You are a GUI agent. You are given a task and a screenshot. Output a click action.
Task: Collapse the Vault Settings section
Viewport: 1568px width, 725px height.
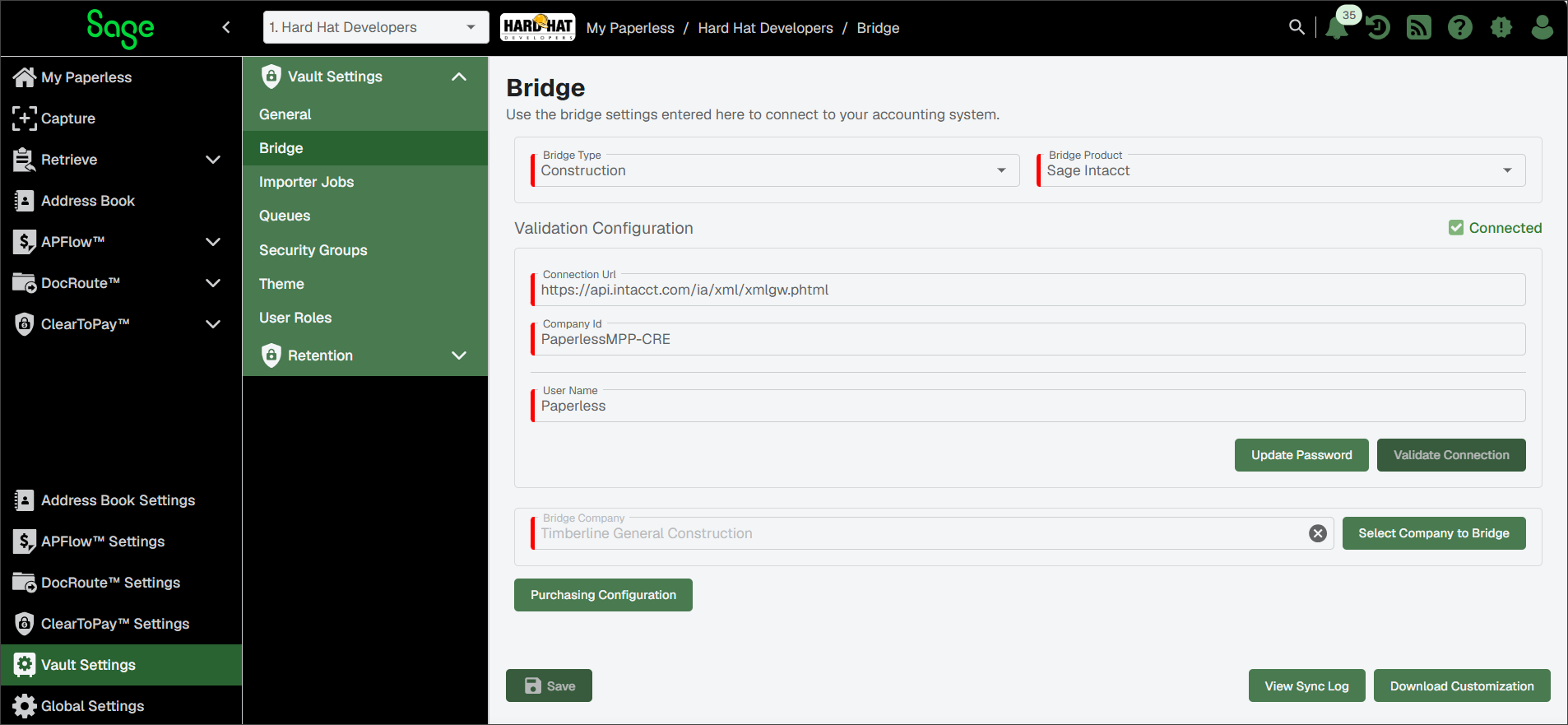coord(459,77)
